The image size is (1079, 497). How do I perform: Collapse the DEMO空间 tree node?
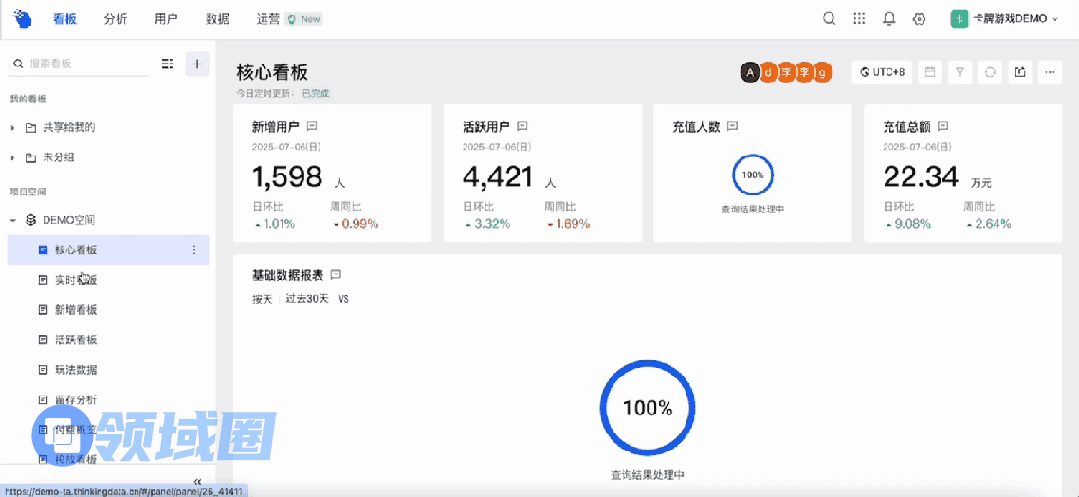point(13,220)
